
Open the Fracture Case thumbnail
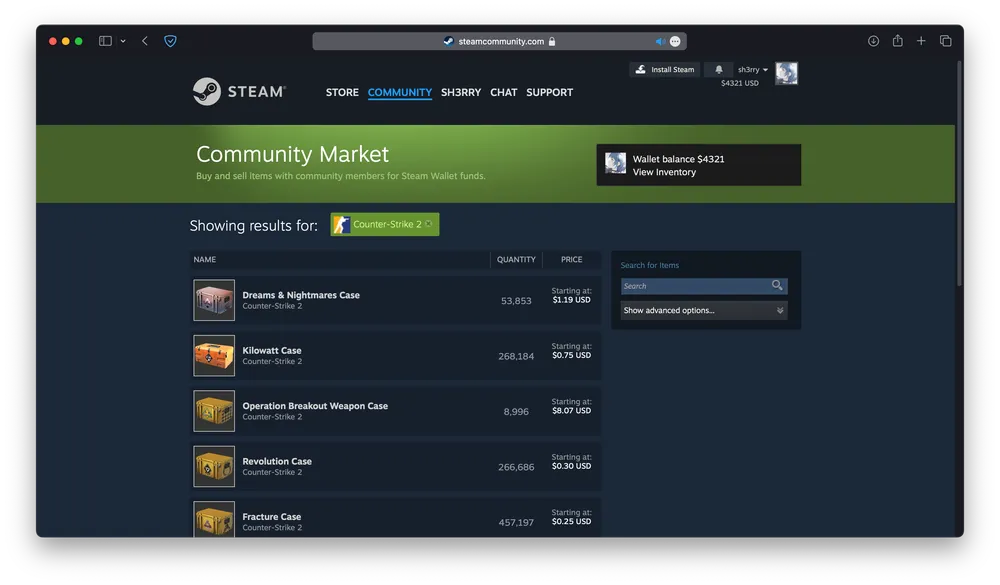(214, 519)
